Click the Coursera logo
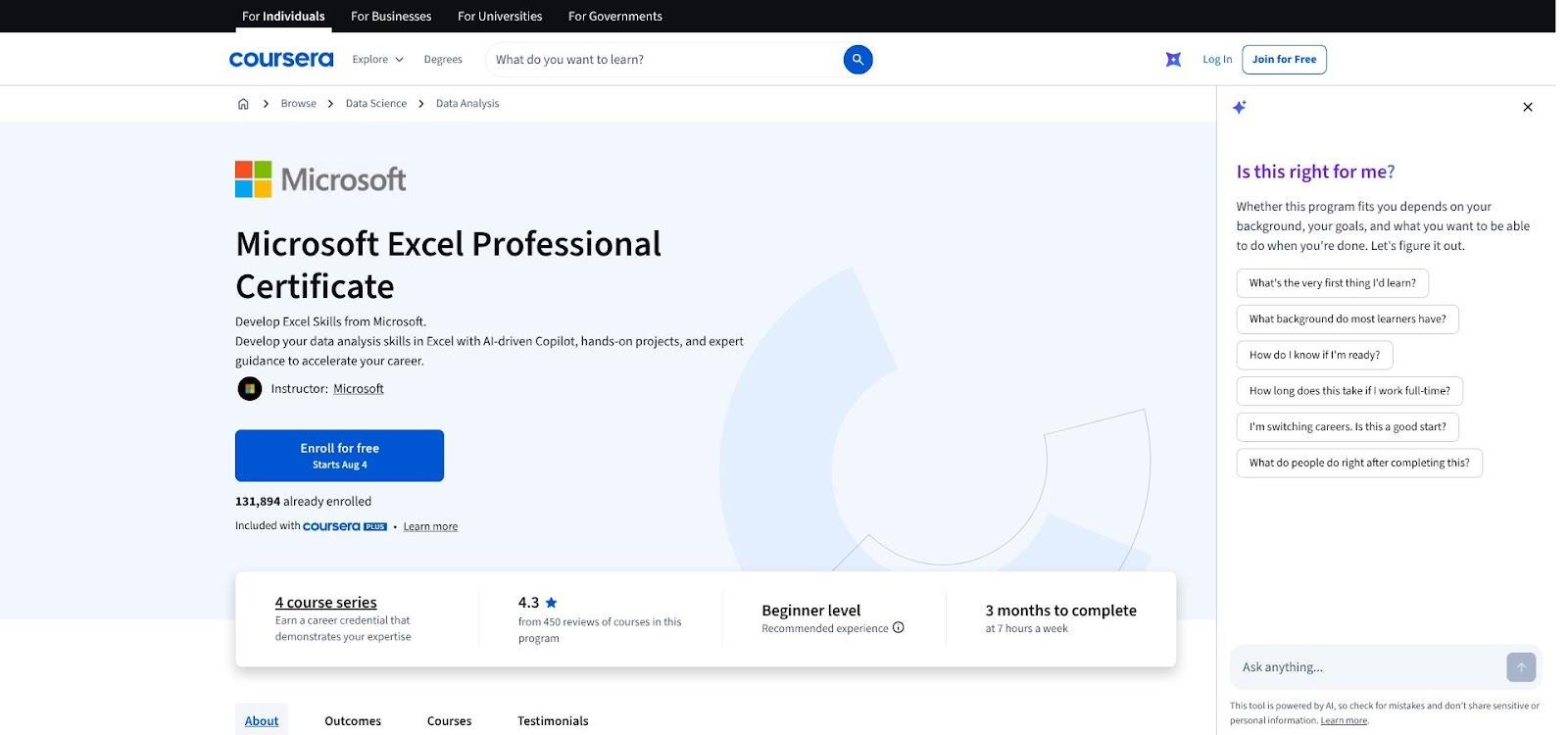 coord(281,60)
